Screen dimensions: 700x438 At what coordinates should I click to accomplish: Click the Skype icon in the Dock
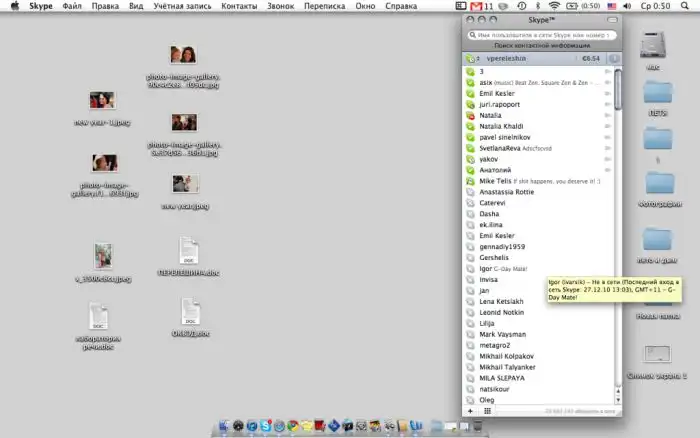pos(265,427)
